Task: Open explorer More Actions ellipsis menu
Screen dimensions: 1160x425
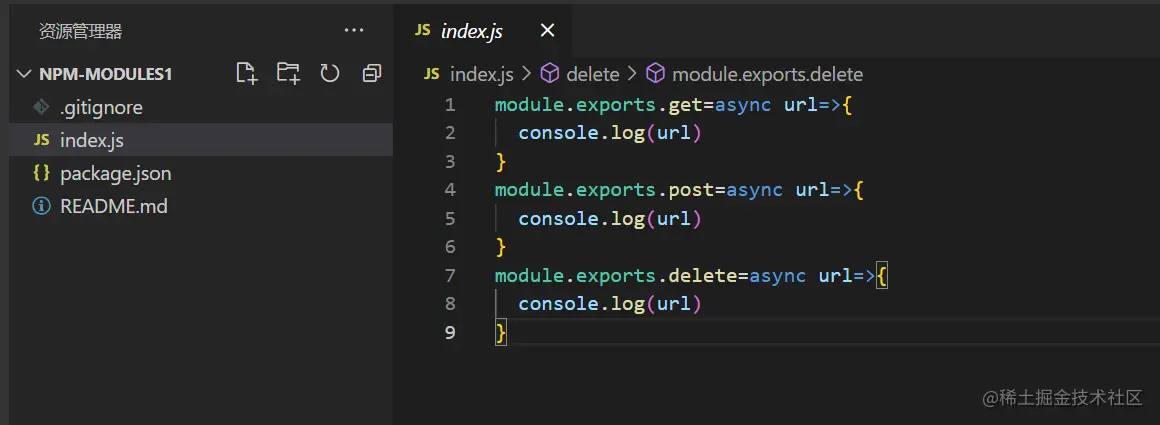Action: (x=354, y=31)
